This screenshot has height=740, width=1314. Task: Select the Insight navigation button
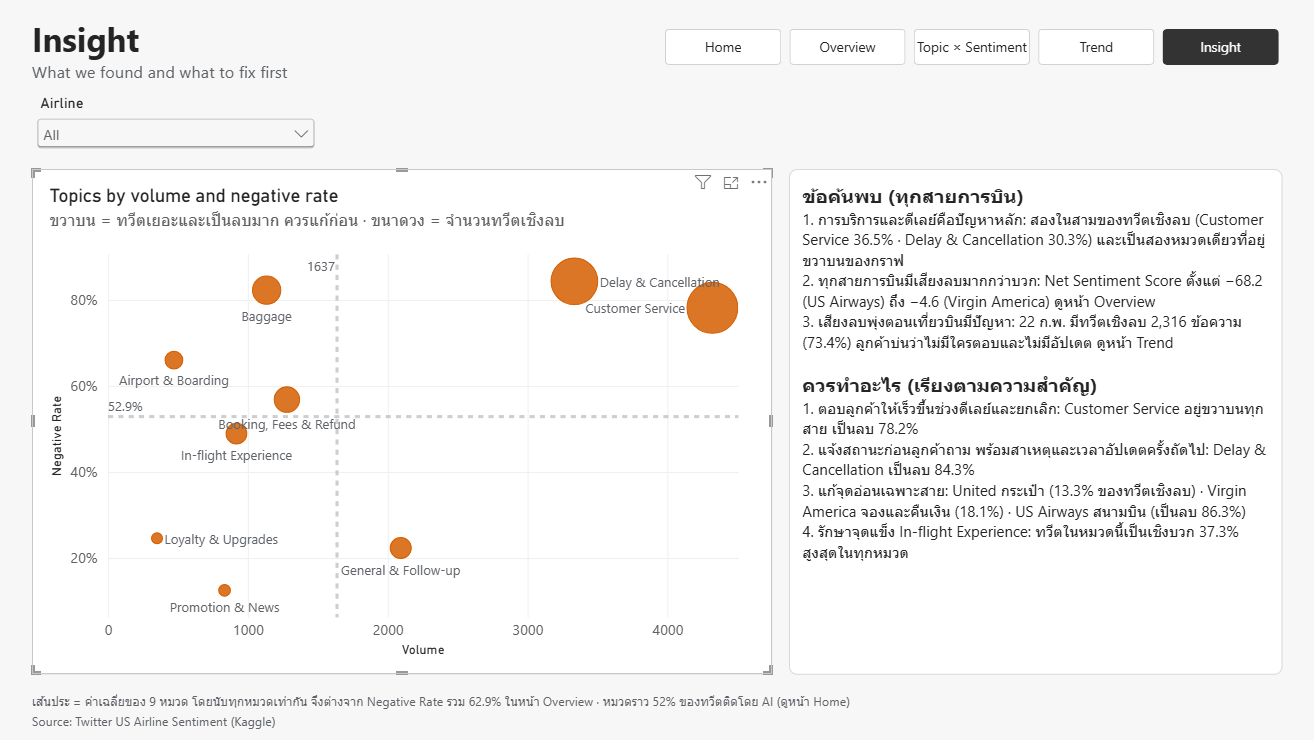click(1220, 47)
